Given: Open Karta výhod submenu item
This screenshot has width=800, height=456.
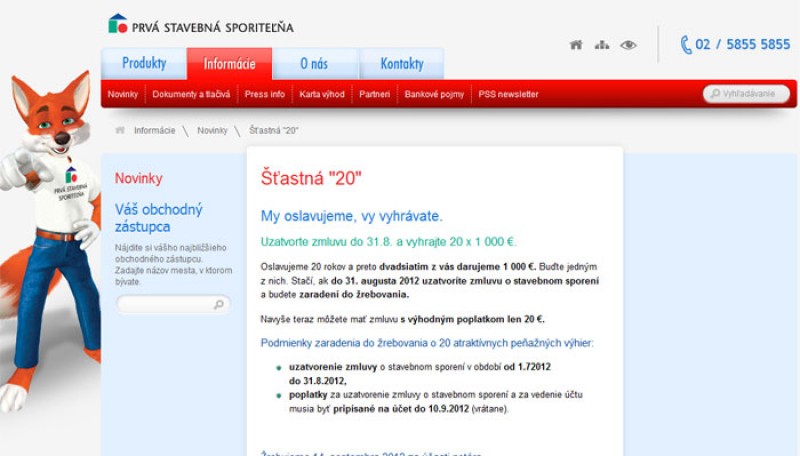Looking at the screenshot, I should pyautogui.click(x=321, y=94).
